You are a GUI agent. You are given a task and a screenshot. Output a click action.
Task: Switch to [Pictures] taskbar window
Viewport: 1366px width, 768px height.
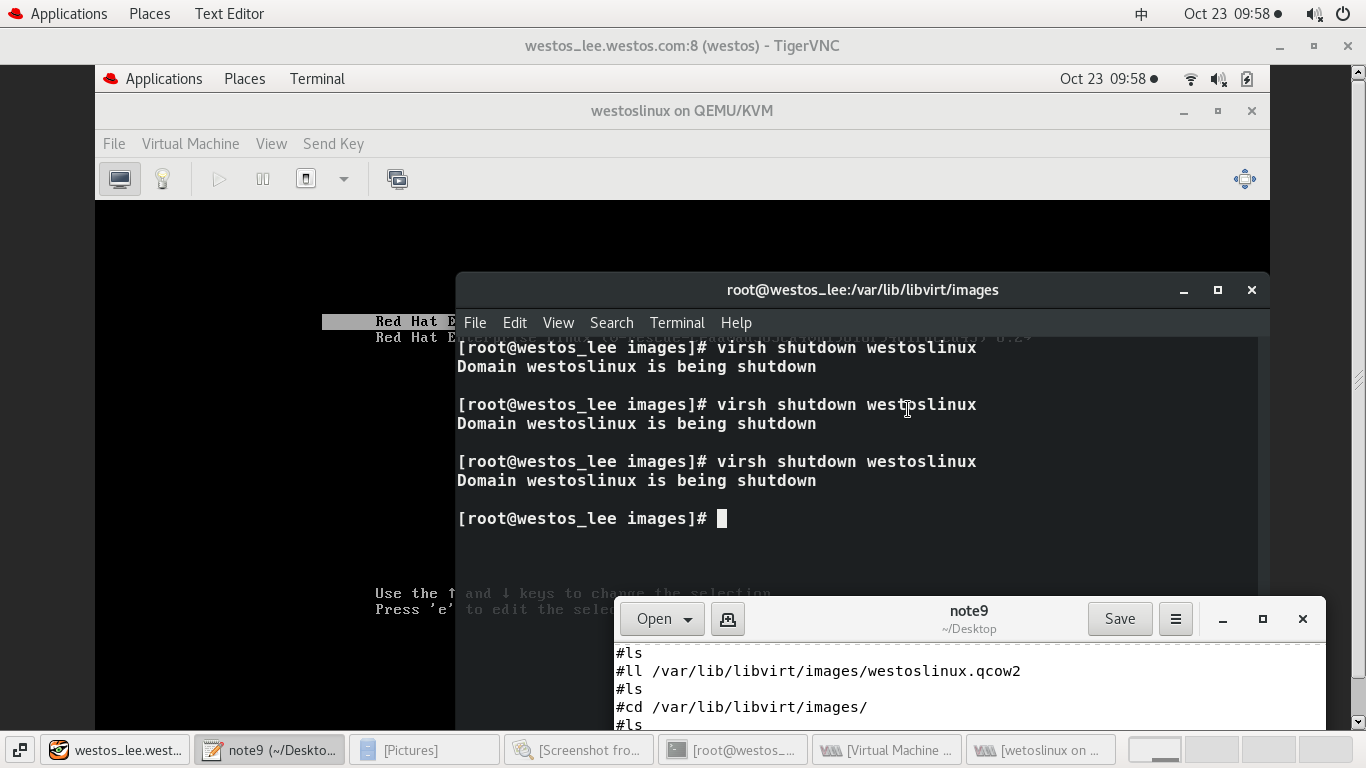[x=424, y=750]
